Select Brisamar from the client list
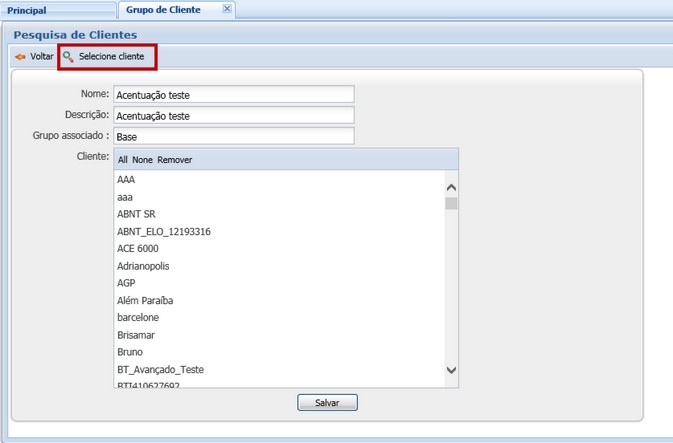This screenshot has width=673, height=443. tap(136, 335)
